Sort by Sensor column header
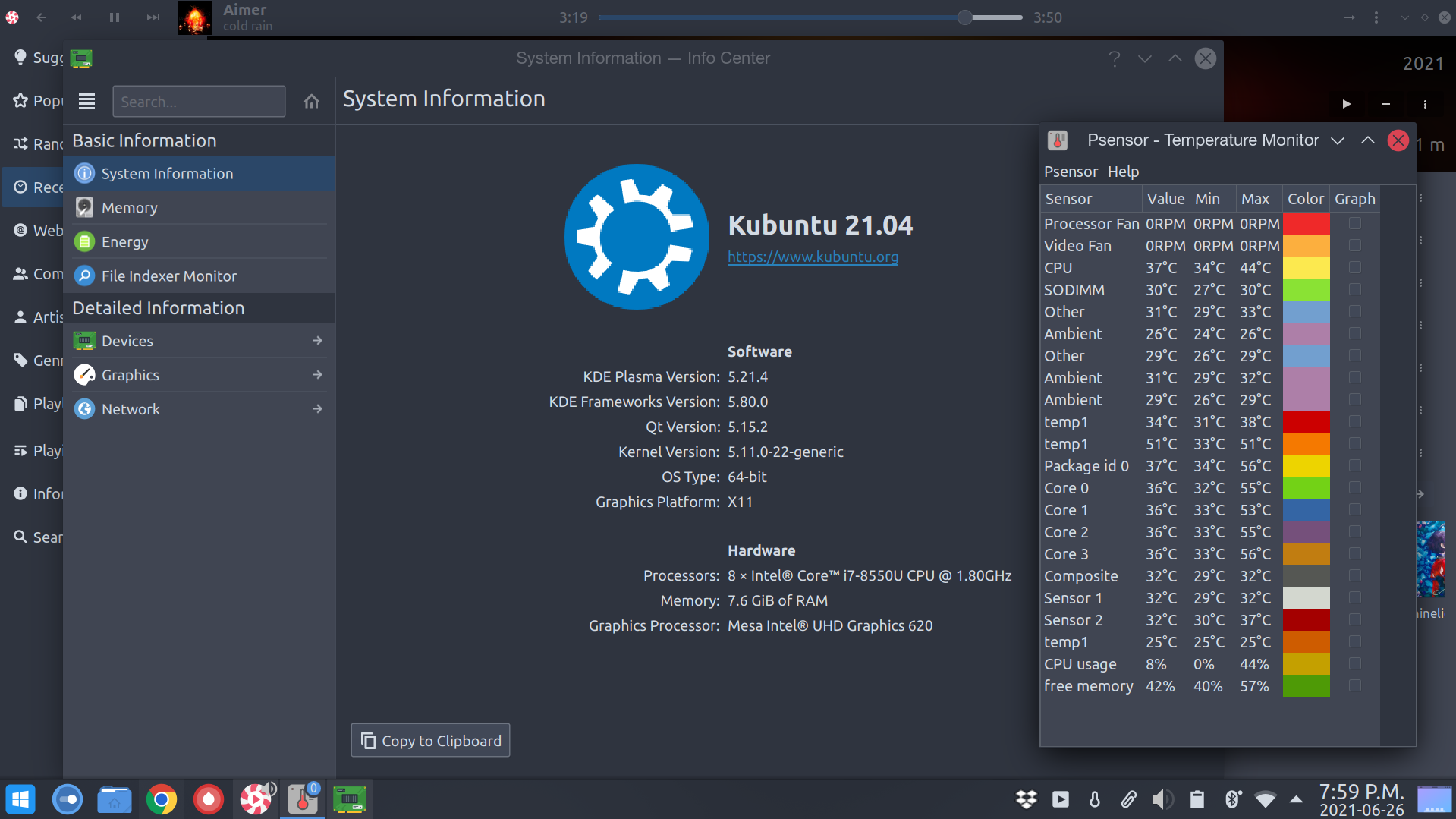 1091,199
